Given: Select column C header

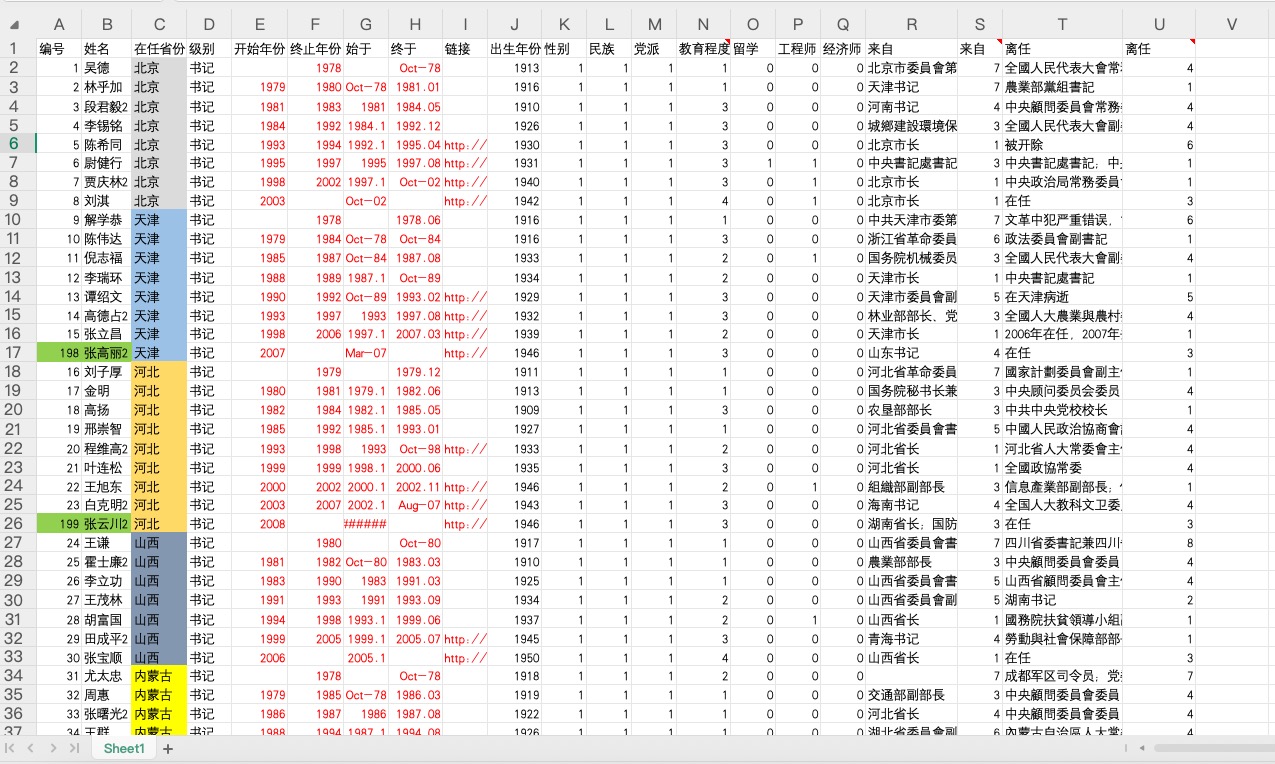Looking at the screenshot, I should coord(159,25).
